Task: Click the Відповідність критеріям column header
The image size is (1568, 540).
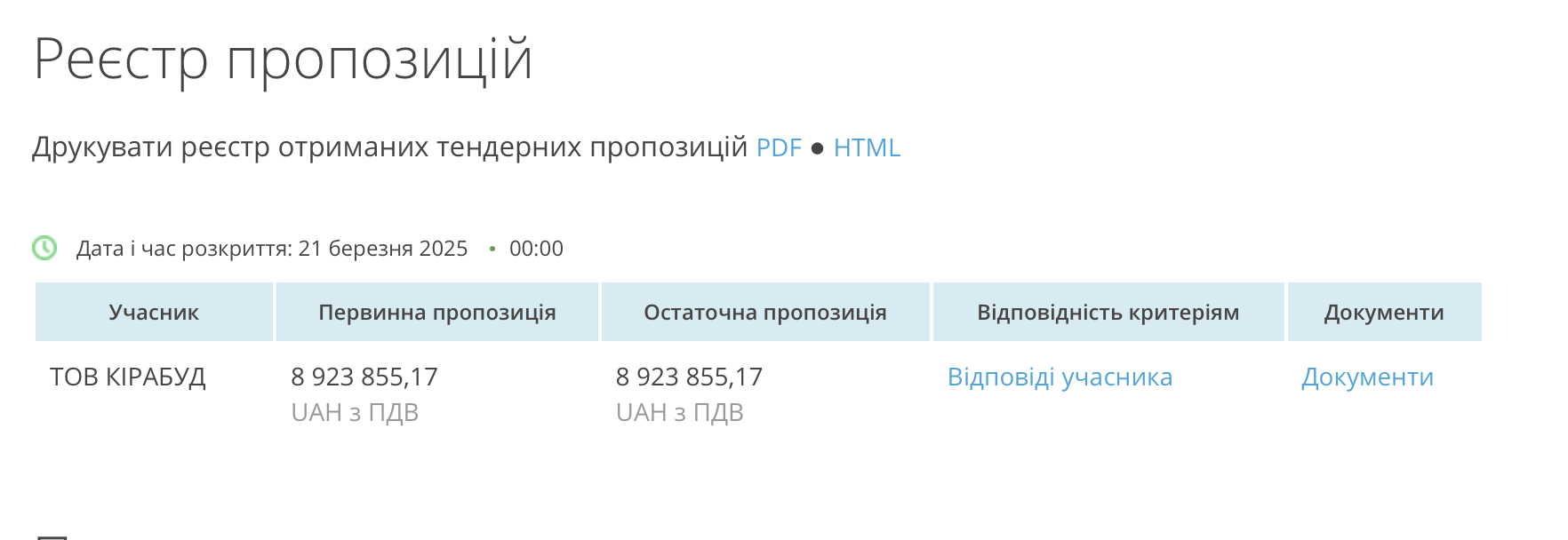Action: pyautogui.click(x=1108, y=312)
